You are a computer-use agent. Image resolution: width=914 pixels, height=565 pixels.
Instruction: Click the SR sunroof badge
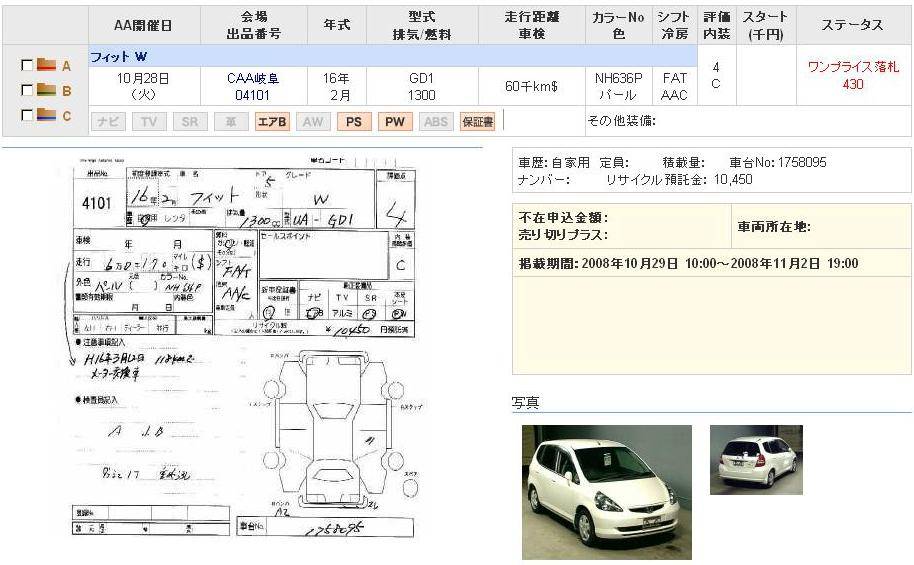pyautogui.click(x=190, y=121)
